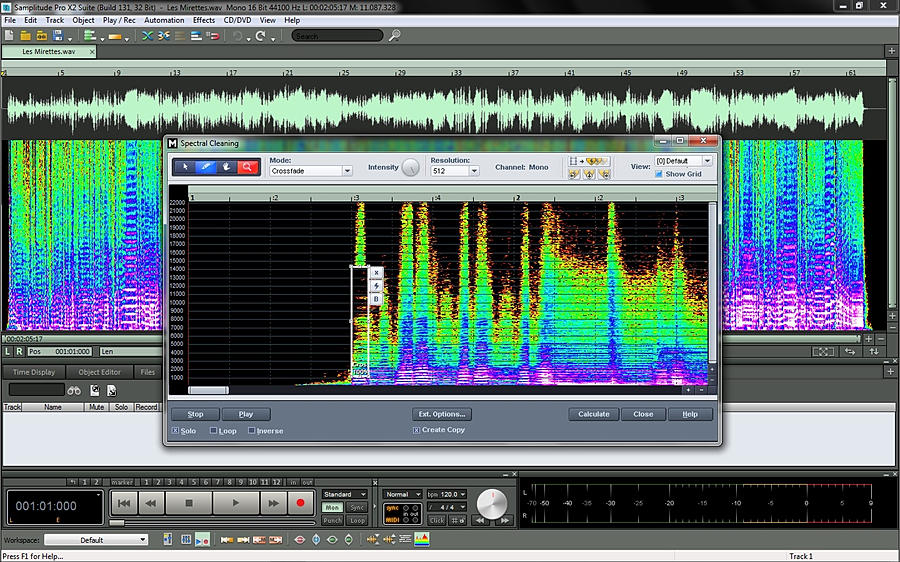
Task: Open the mixer icon in bottom toolbar
Action: (x=186, y=540)
